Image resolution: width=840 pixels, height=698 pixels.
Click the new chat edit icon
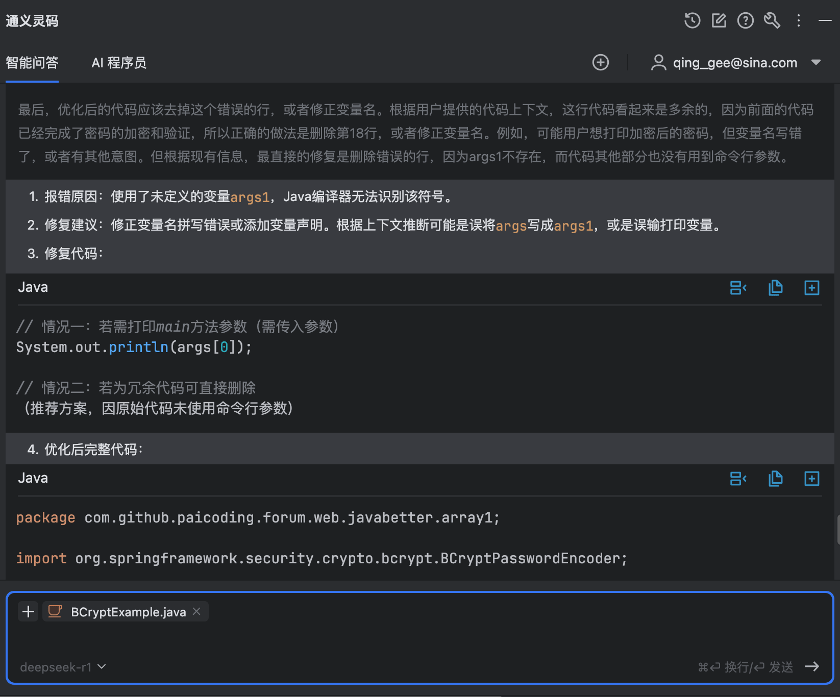coord(719,21)
